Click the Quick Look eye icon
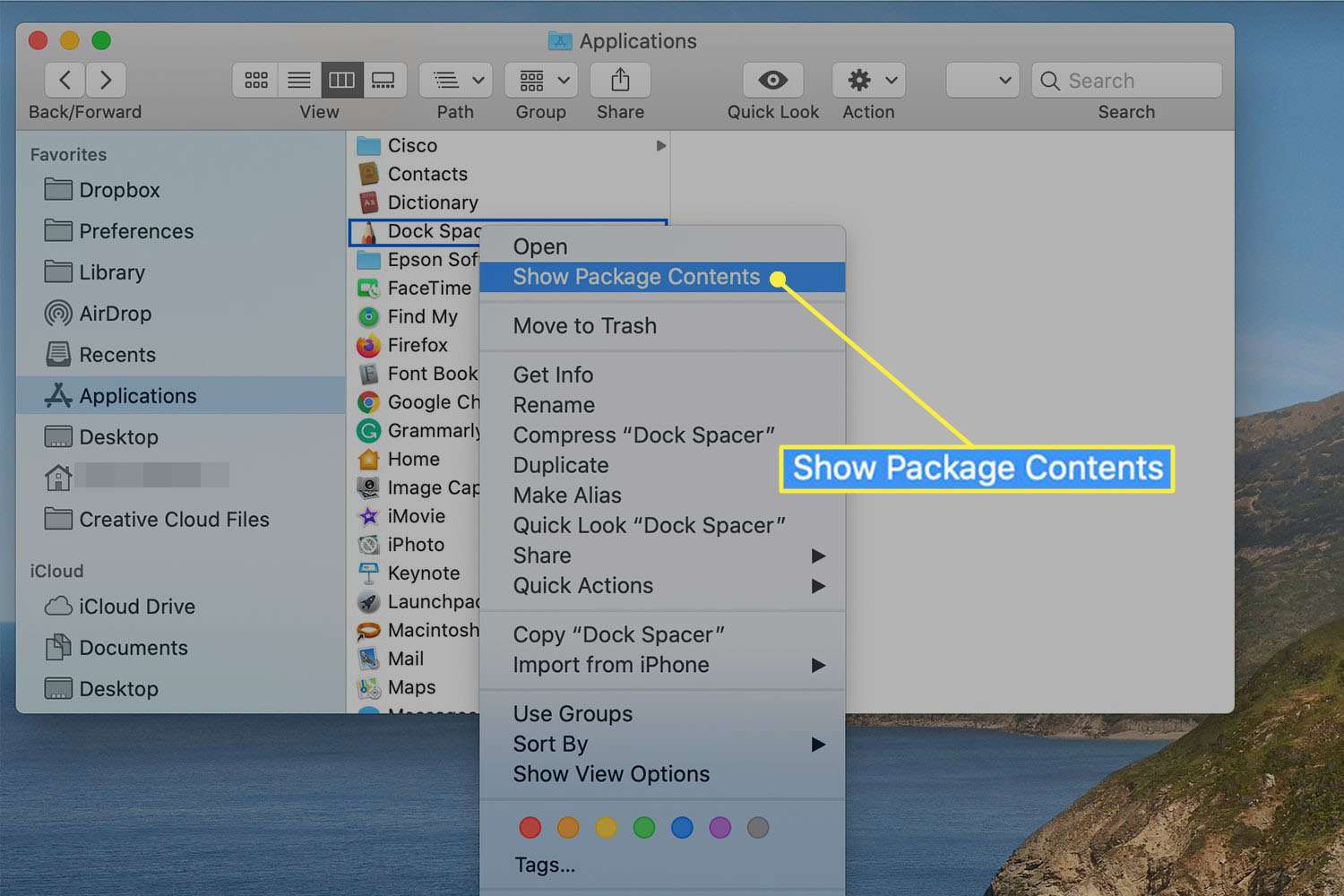This screenshot has width=1344, height=896. point(772,80)
